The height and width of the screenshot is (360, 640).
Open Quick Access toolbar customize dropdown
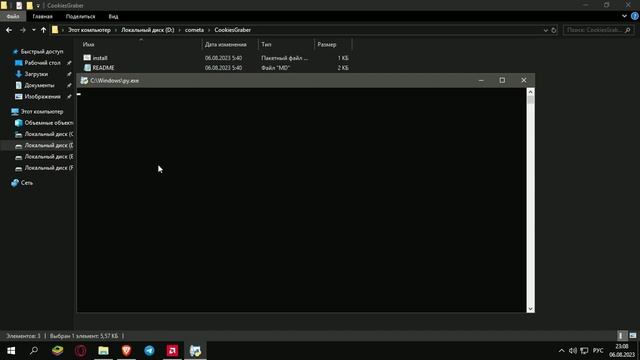(x=38, y=5)
